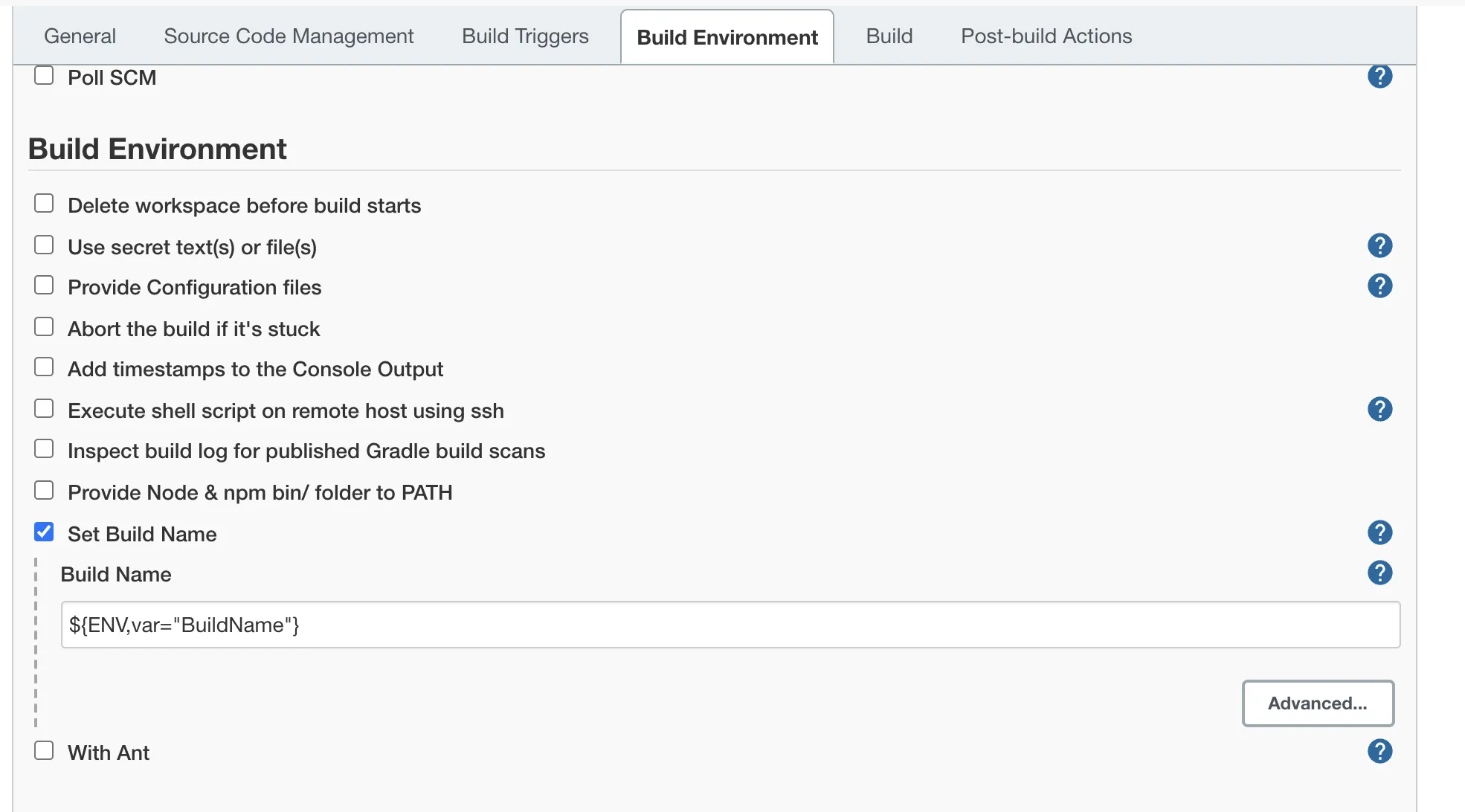
Task: Go to the Post-build Actions tab
Action: click(x=1046, y=36)
